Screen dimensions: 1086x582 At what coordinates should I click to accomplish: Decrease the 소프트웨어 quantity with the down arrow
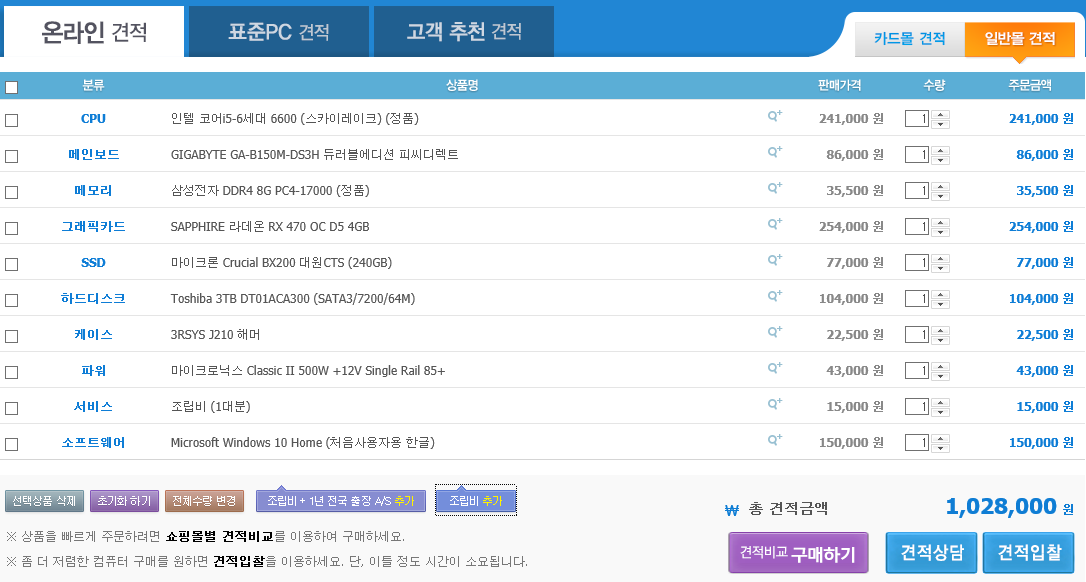pos(940,448)
